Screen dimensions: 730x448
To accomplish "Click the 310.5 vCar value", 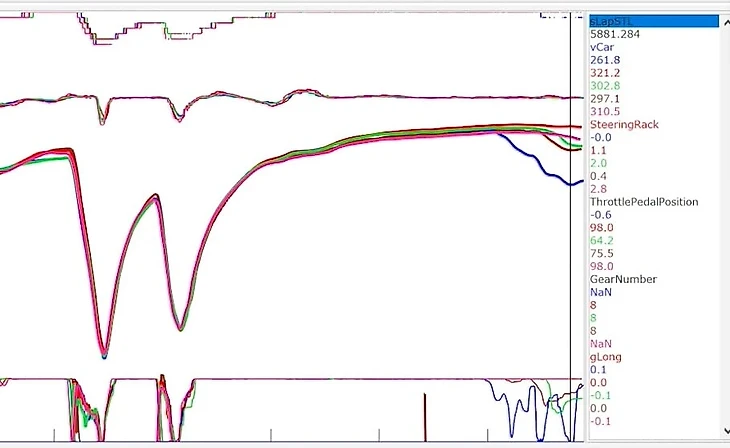I will 605,112.
